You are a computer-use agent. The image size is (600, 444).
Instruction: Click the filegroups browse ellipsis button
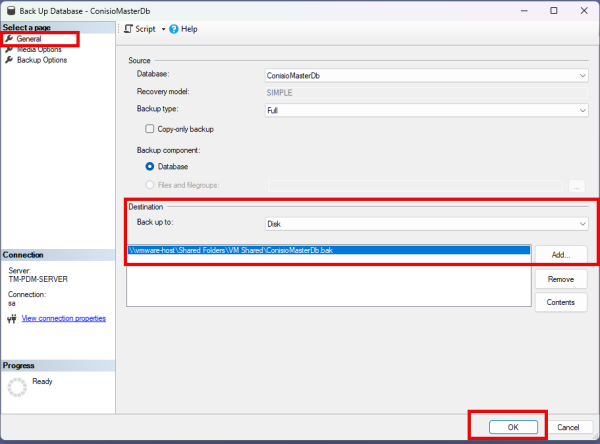tap(576, 186)
